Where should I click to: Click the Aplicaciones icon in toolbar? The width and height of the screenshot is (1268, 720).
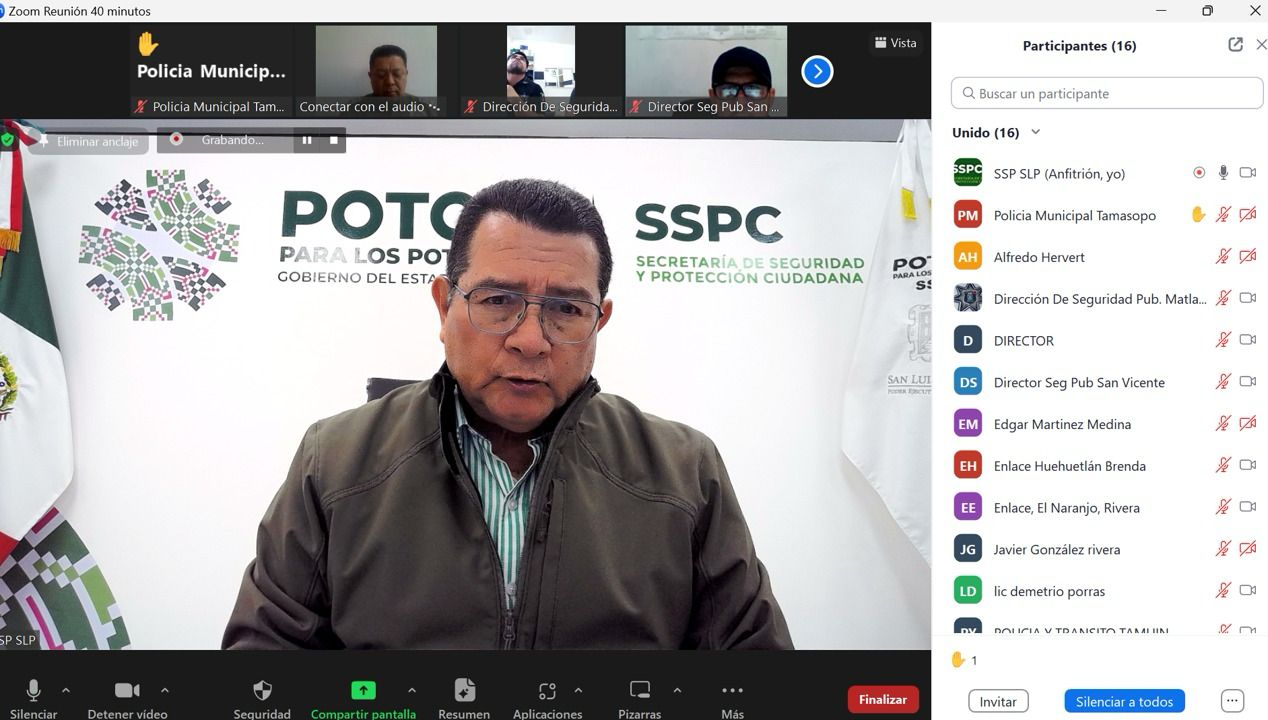pos(547,691)
